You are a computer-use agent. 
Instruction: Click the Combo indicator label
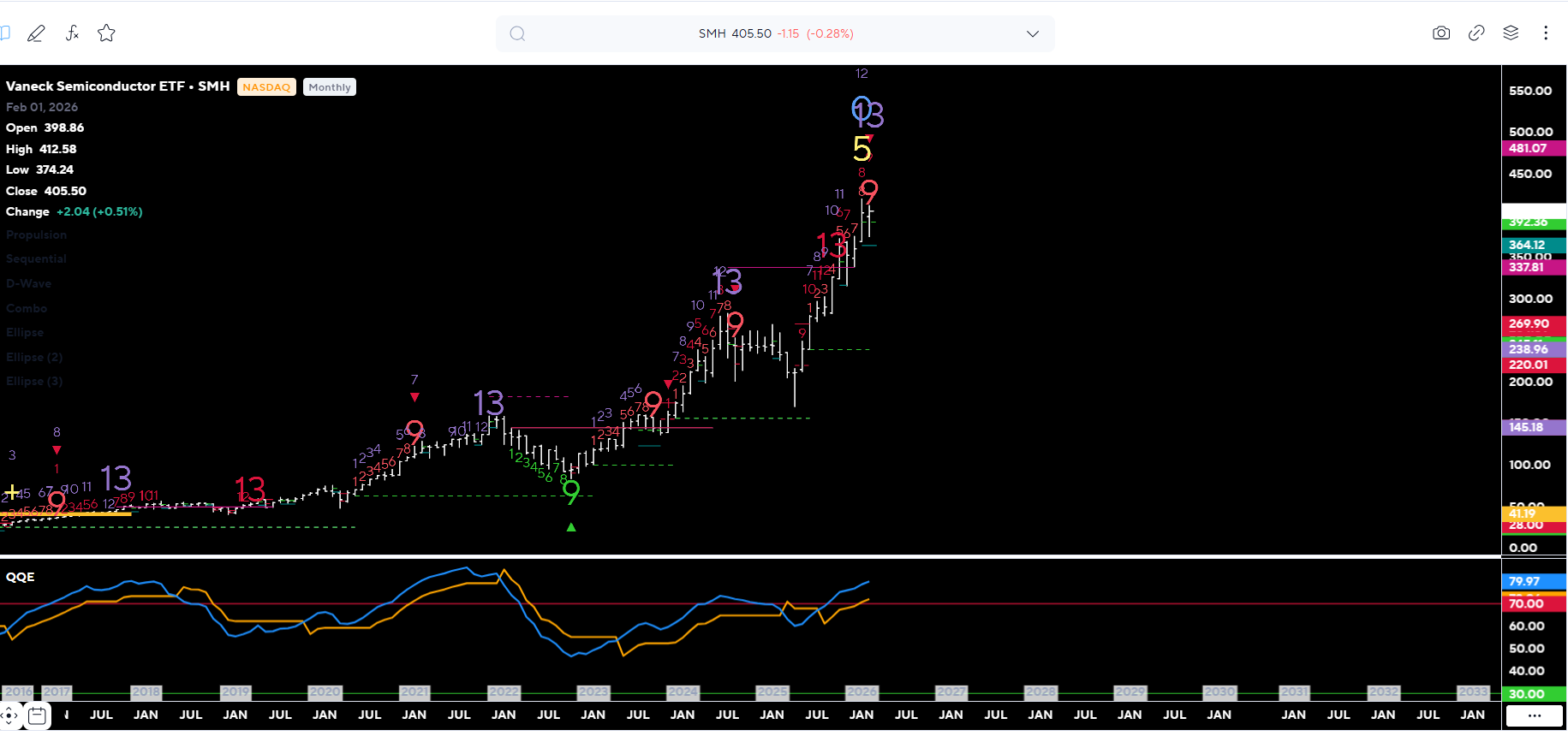click(x=27, y=308)
